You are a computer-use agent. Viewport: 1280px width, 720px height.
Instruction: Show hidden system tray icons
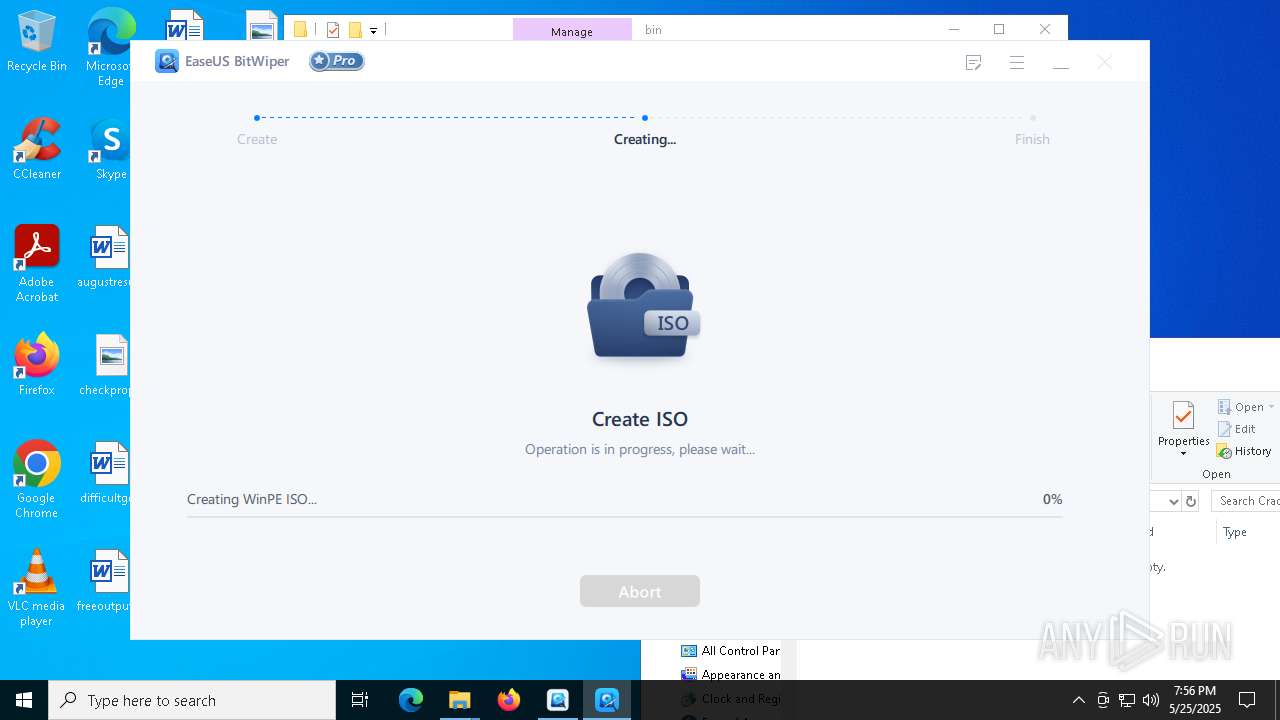click(x=1078, y=700)
